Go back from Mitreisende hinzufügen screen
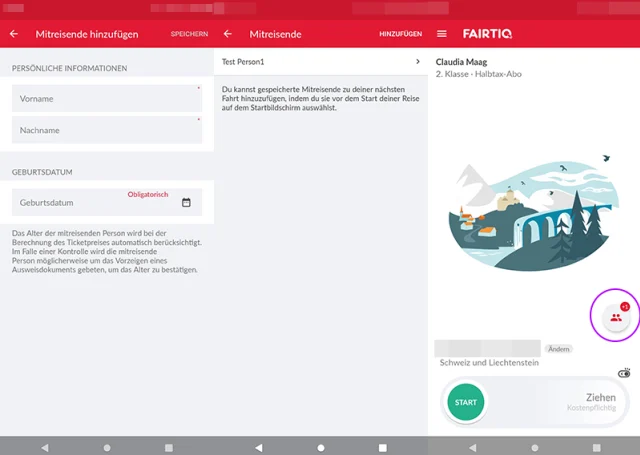Image resolution: width=640 pixels, height=455 pixels. (x=14, y=34)
